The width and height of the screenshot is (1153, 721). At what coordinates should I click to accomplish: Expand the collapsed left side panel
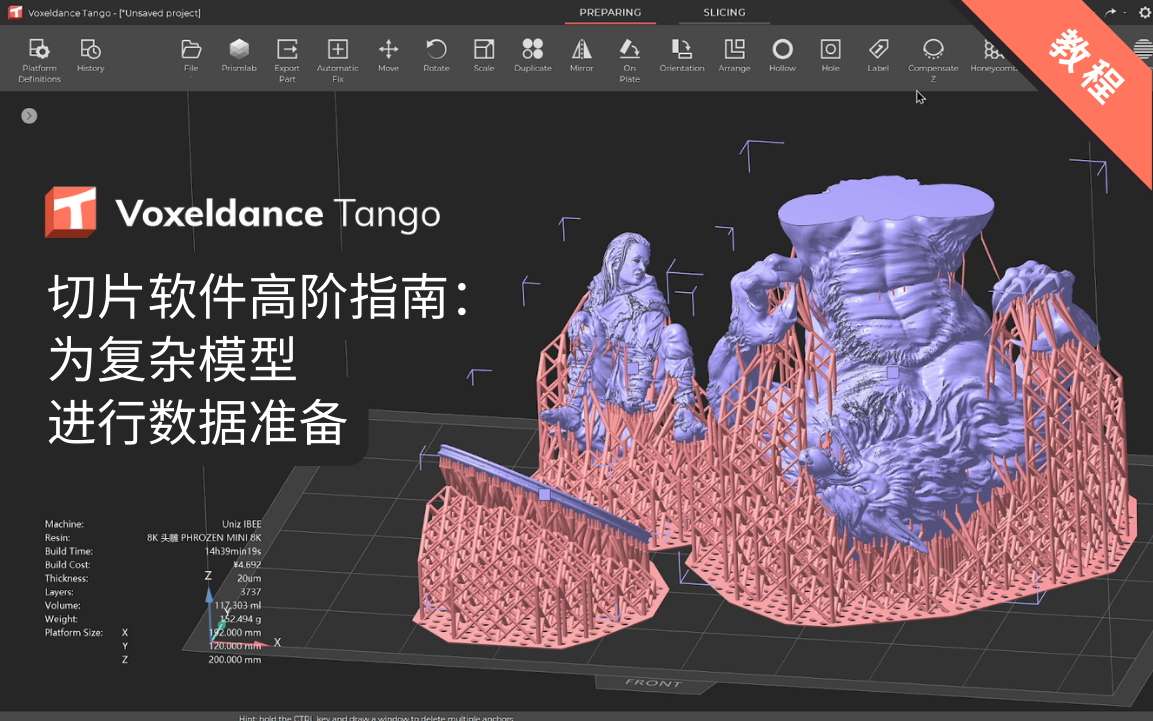click(29, 116)
